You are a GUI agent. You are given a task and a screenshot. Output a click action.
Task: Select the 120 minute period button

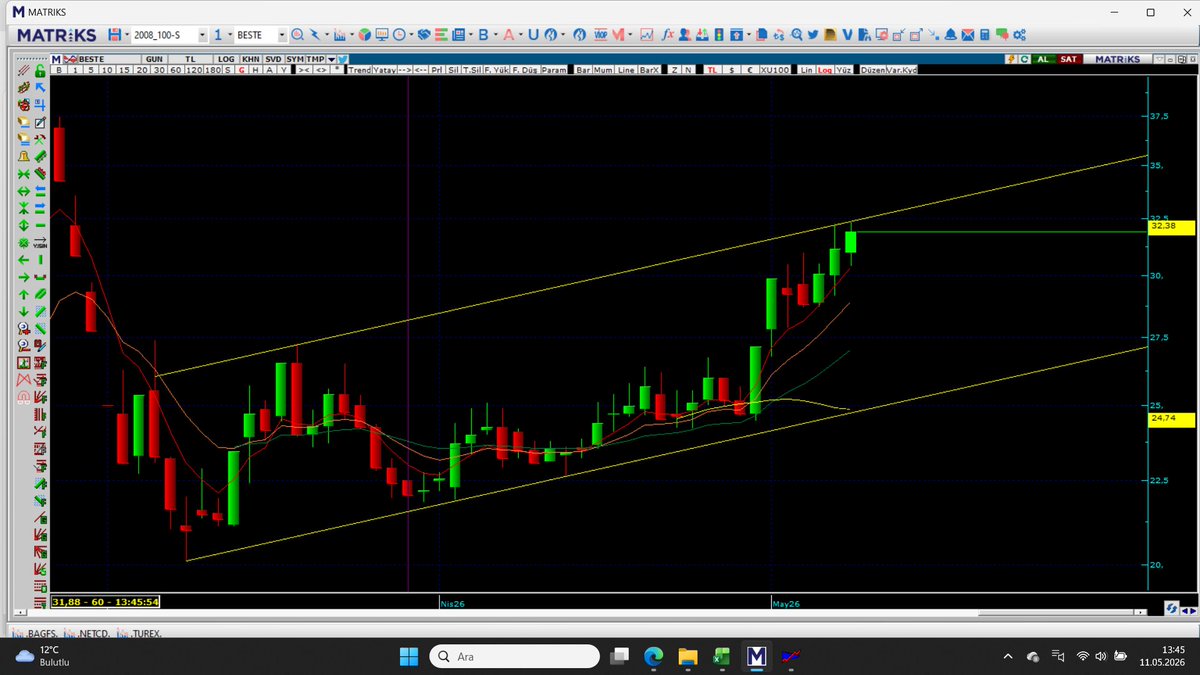pos(195,70)
